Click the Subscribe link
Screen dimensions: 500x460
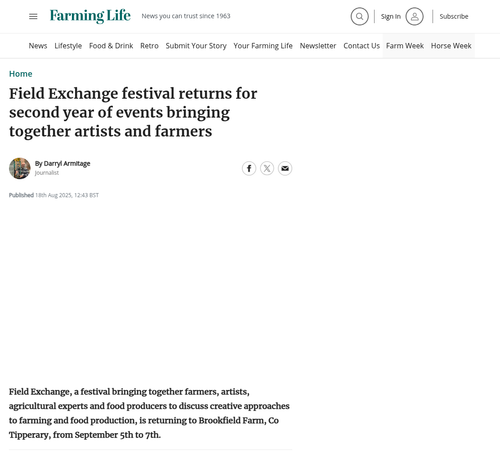point(454,16)
